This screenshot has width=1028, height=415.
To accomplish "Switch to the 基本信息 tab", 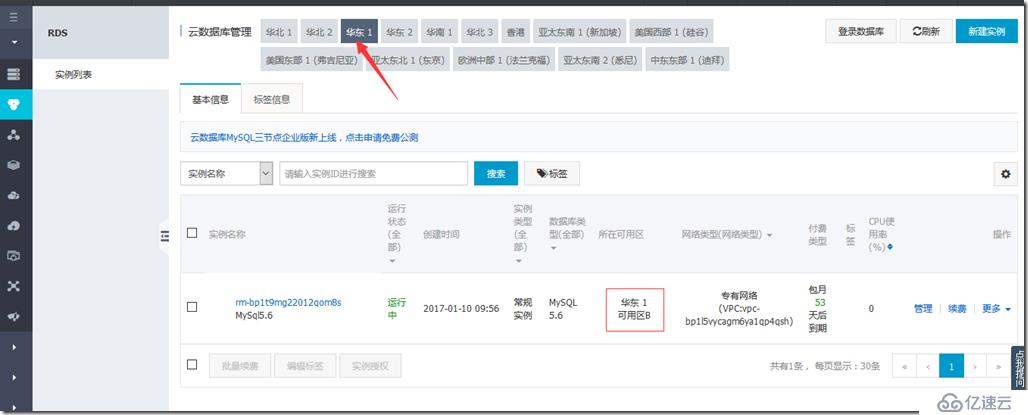I will point(210,100).
